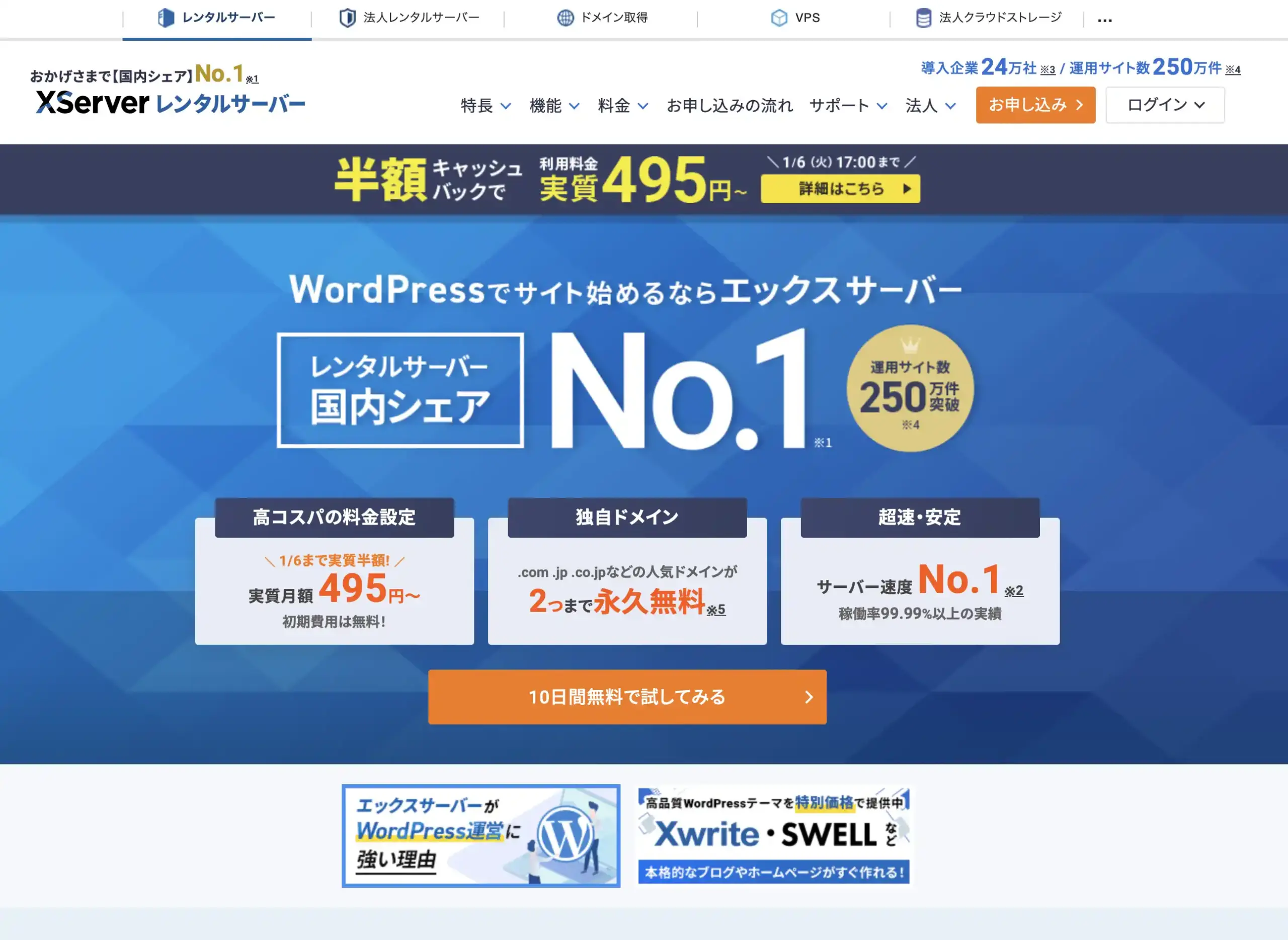
Task: Open the 法人 dropdown menu
Action: tap(931, 105)
